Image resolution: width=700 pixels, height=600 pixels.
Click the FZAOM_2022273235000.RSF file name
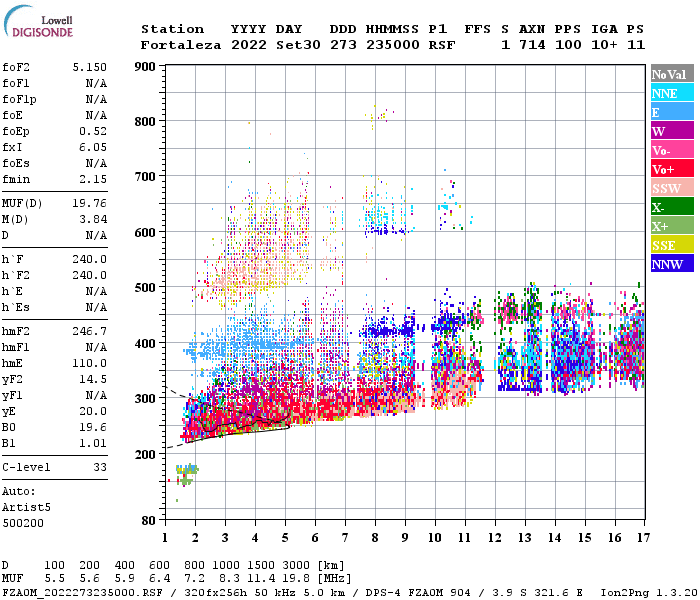click(x=83, y=592)
